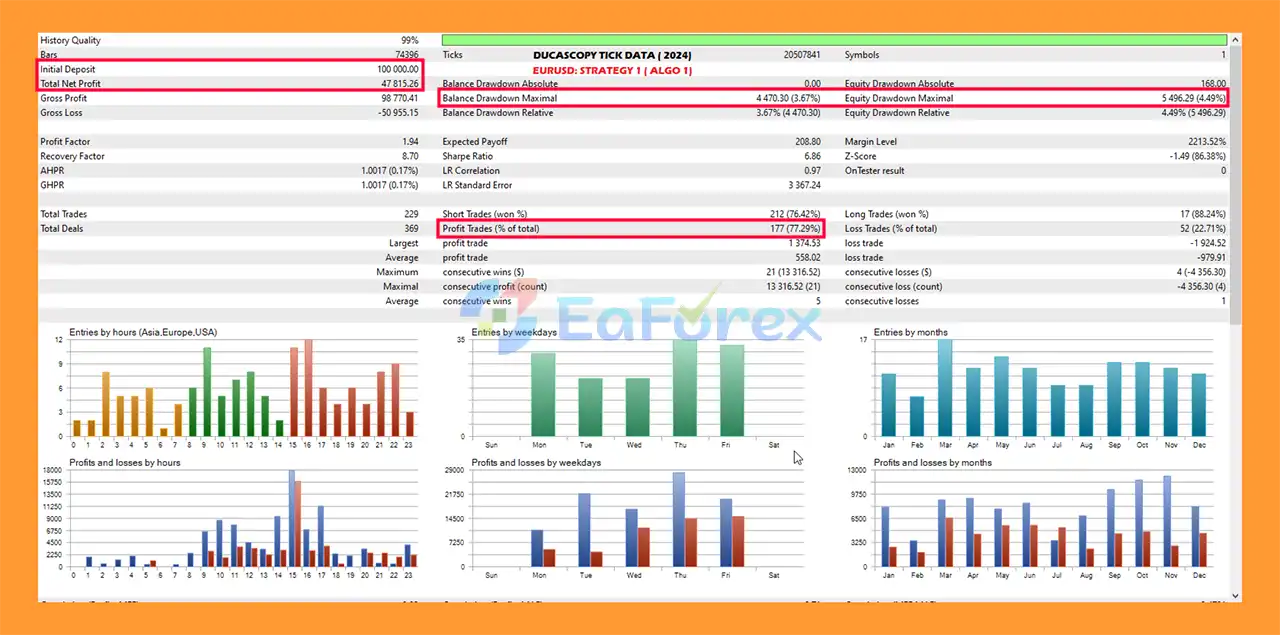
Task: Click the Balance Drawdown Maximal label
Action: 500,98
